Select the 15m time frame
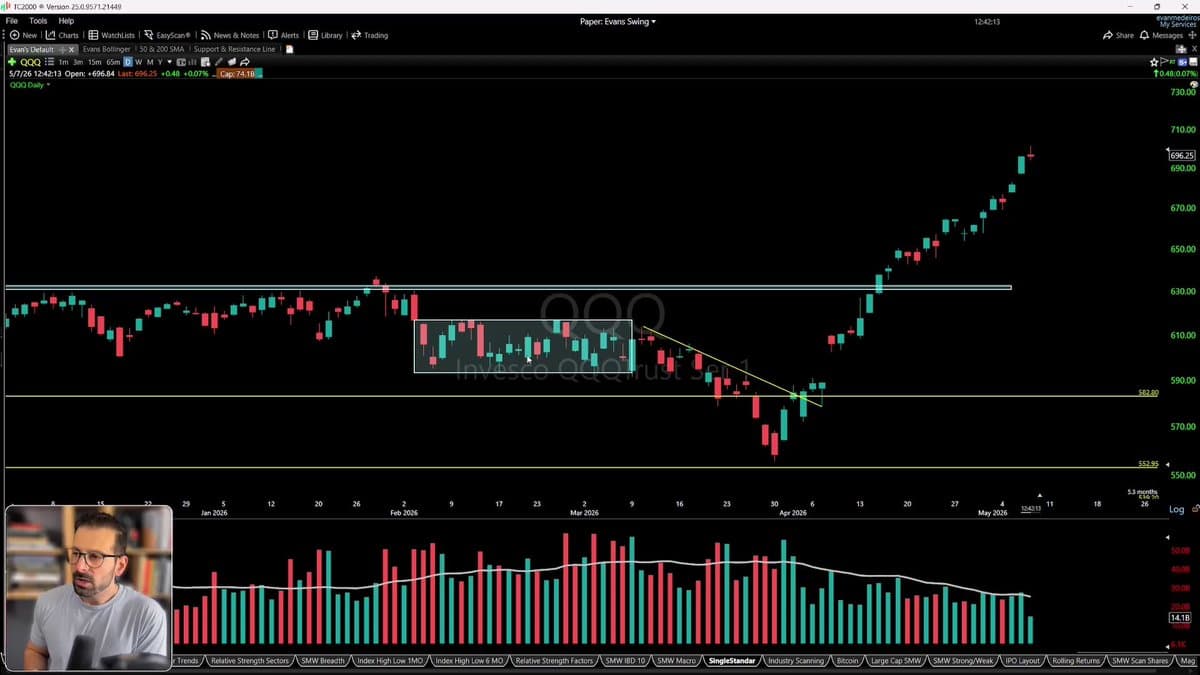 point(95,62)
